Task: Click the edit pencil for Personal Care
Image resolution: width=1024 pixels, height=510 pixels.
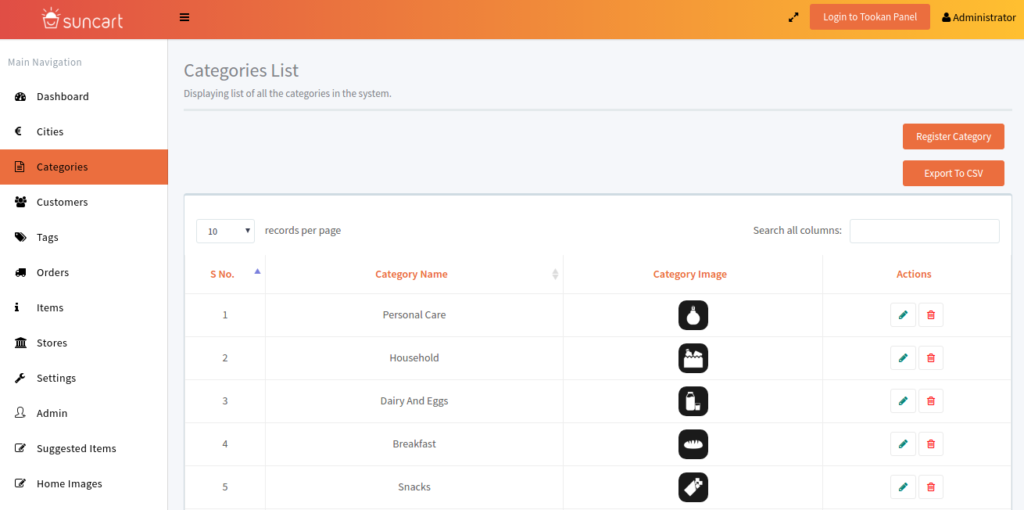Action: coord(903,315)
